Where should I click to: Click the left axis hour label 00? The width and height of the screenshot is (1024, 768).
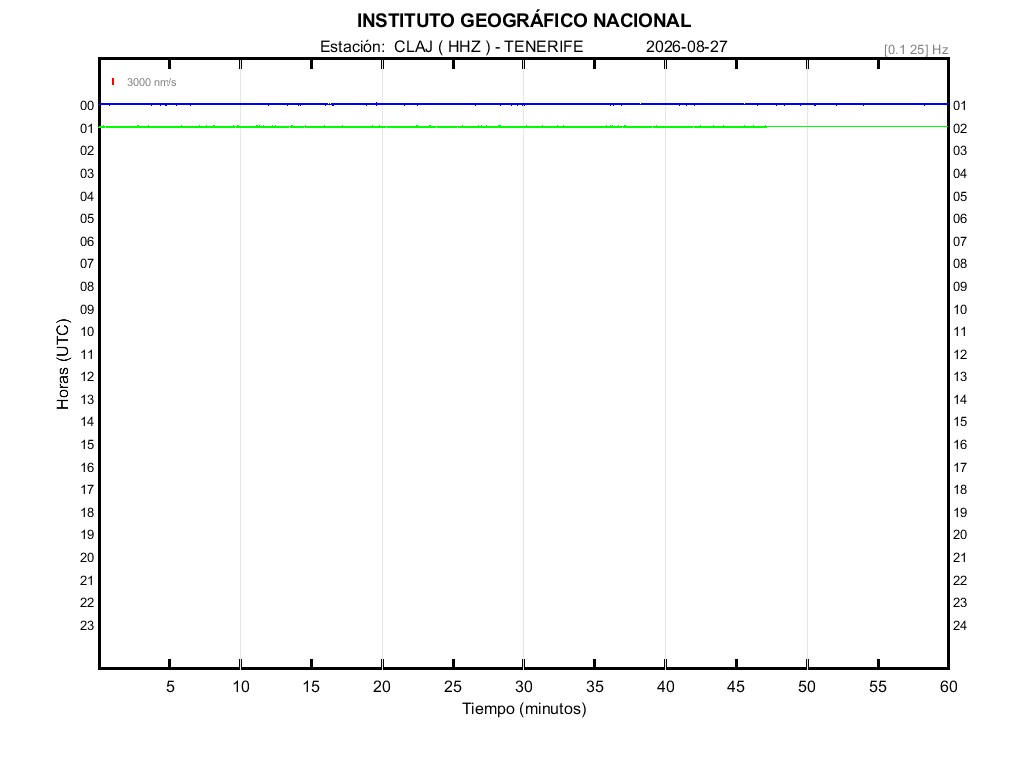[87, 106]
